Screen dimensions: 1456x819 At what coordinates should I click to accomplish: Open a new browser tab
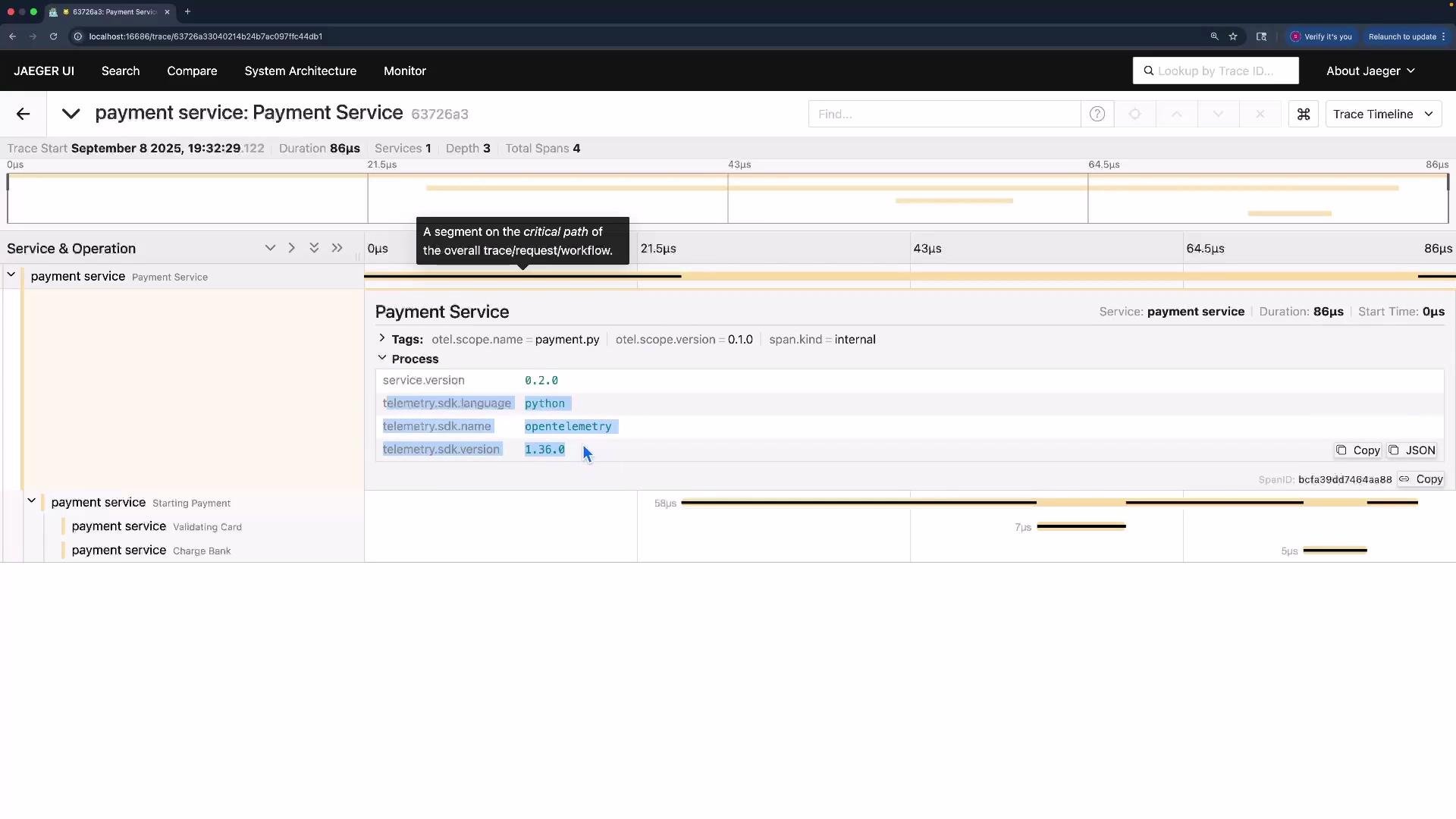point(187,11)
